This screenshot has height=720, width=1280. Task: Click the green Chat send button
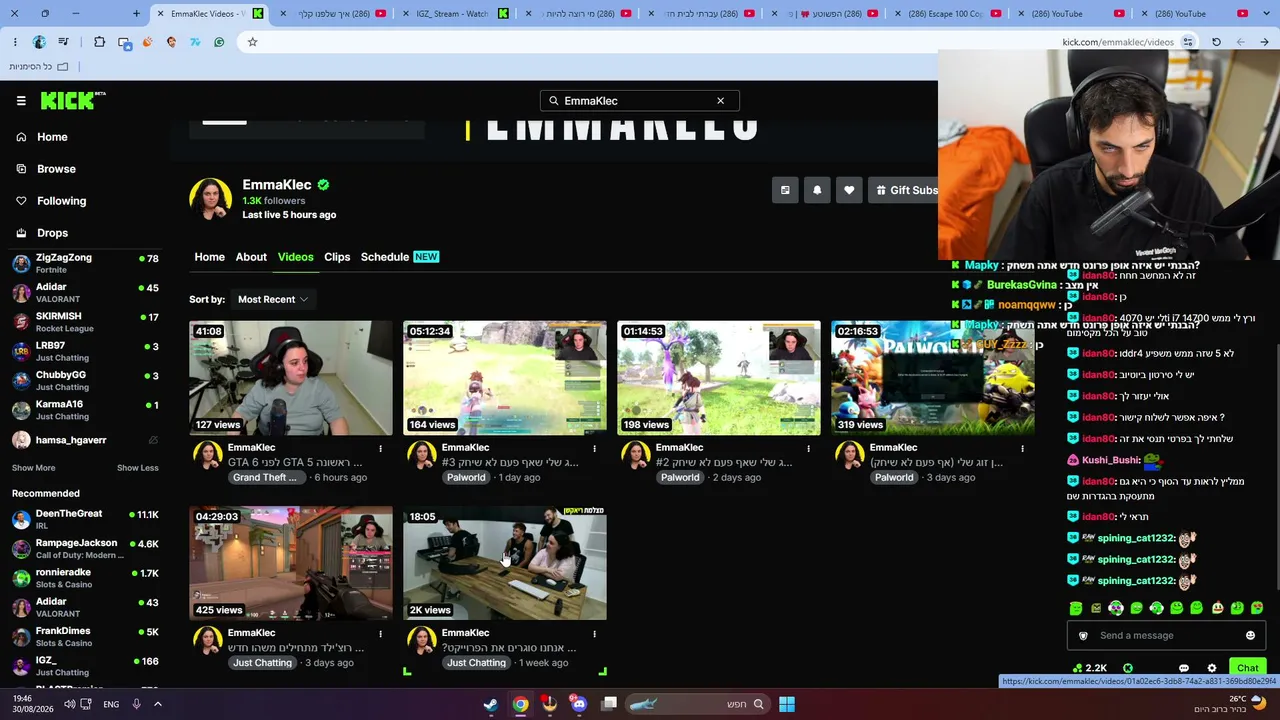(x=1247, y=668)
